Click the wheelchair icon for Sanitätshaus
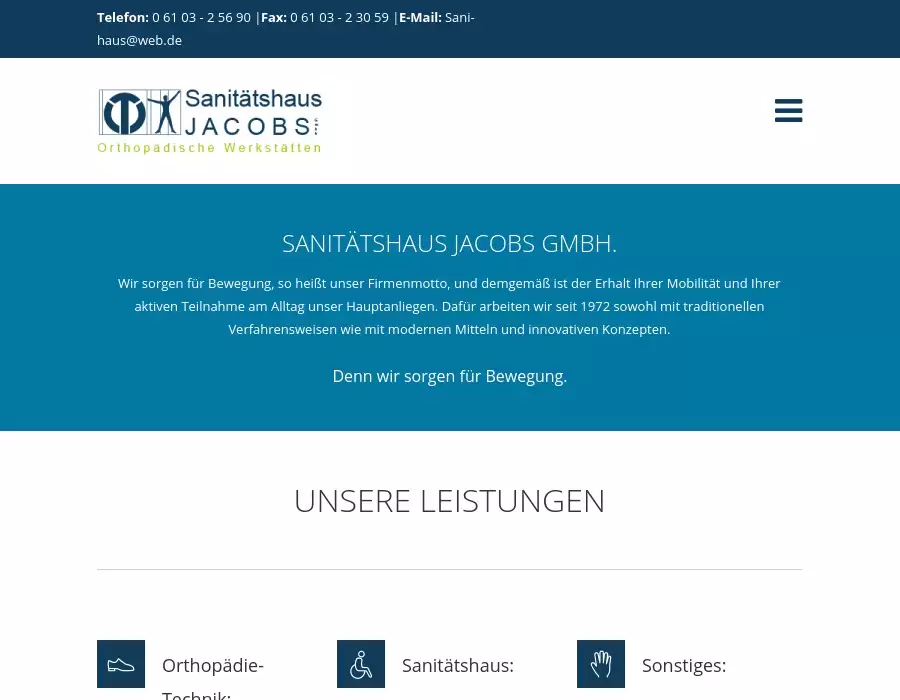This screenshot has height=700, width=900. pyautogui.click(x=361, y=664)
